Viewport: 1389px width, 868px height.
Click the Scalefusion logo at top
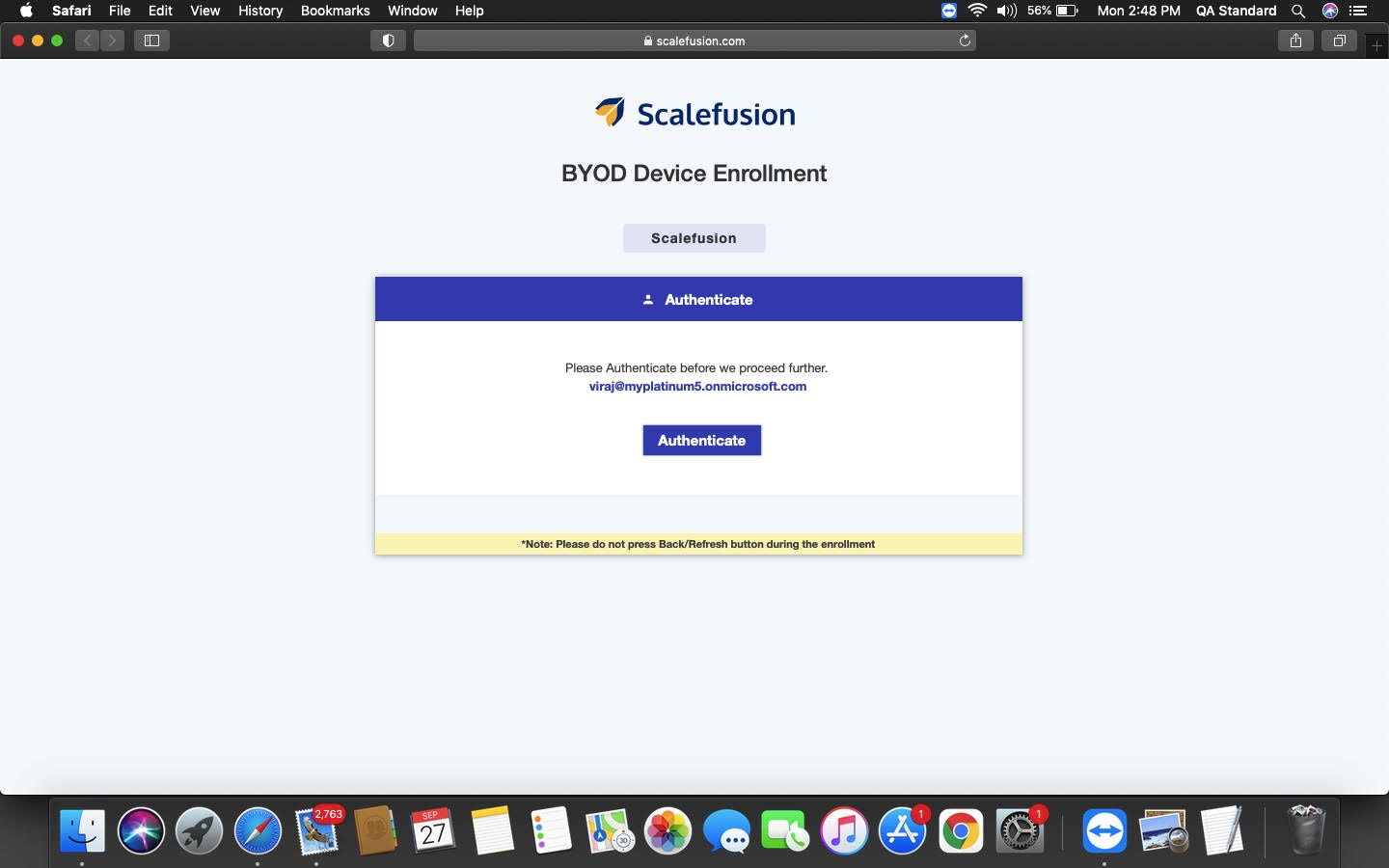[x=694, y=114]
